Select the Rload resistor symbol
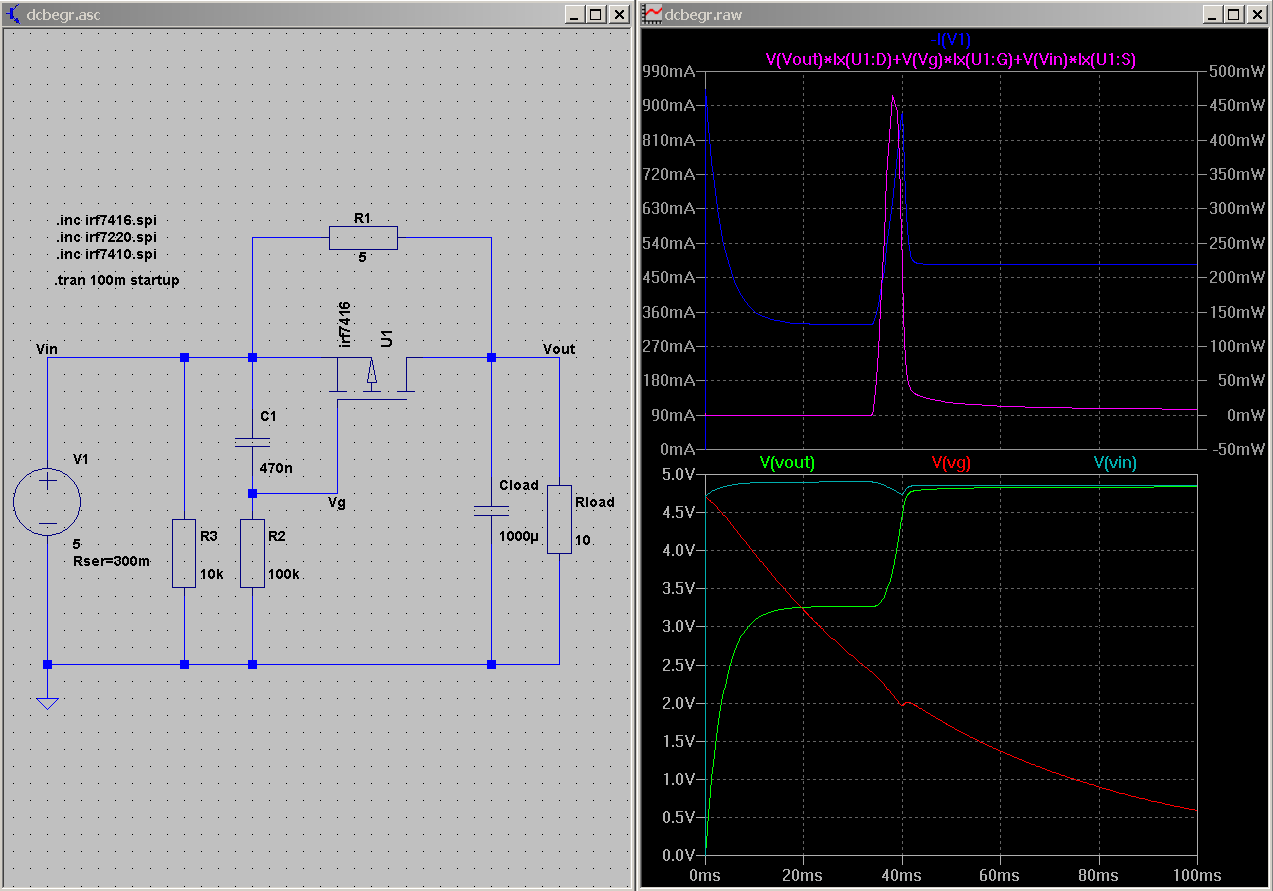This screenshot has height=891, width=1273. click(559, 520)
